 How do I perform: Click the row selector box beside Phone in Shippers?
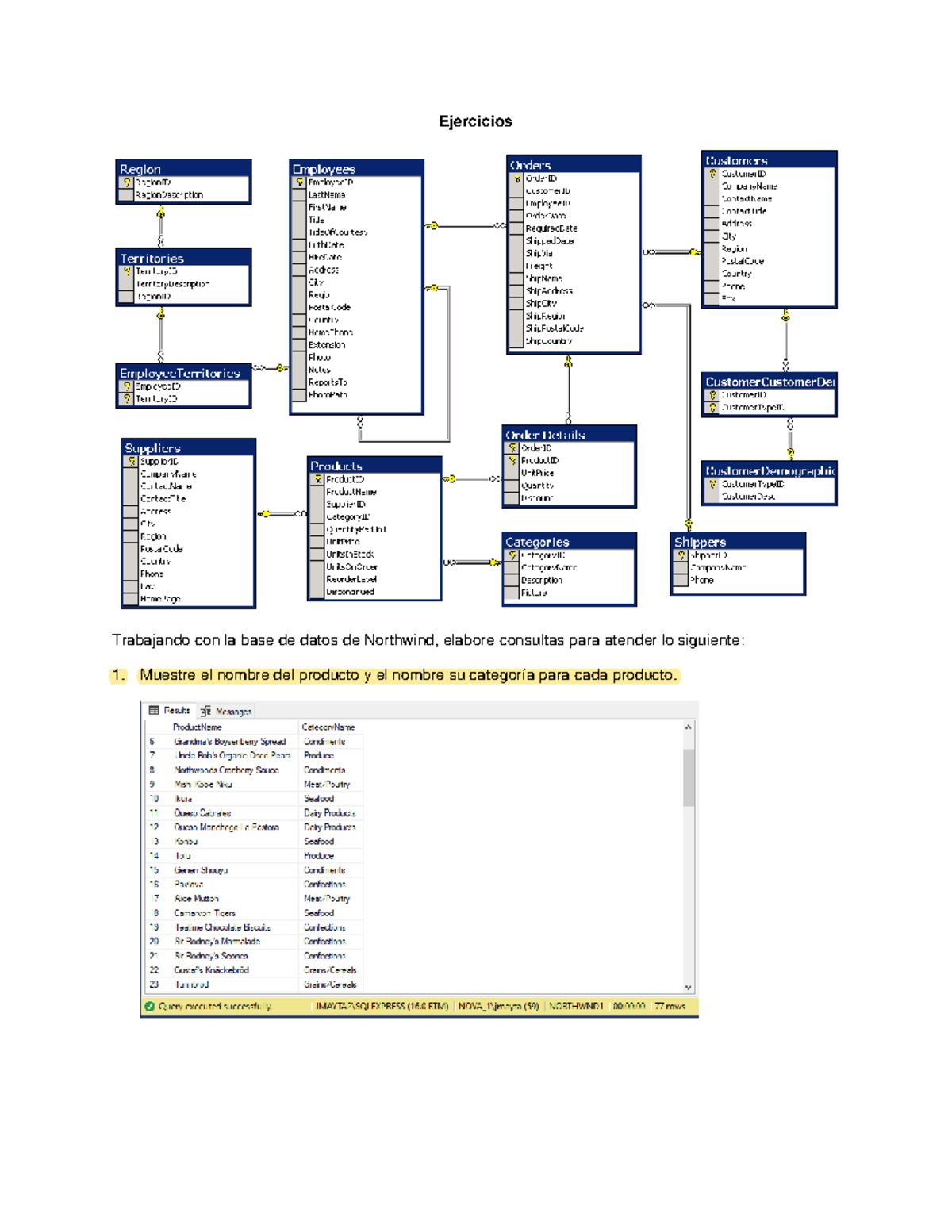click(681, 581)
